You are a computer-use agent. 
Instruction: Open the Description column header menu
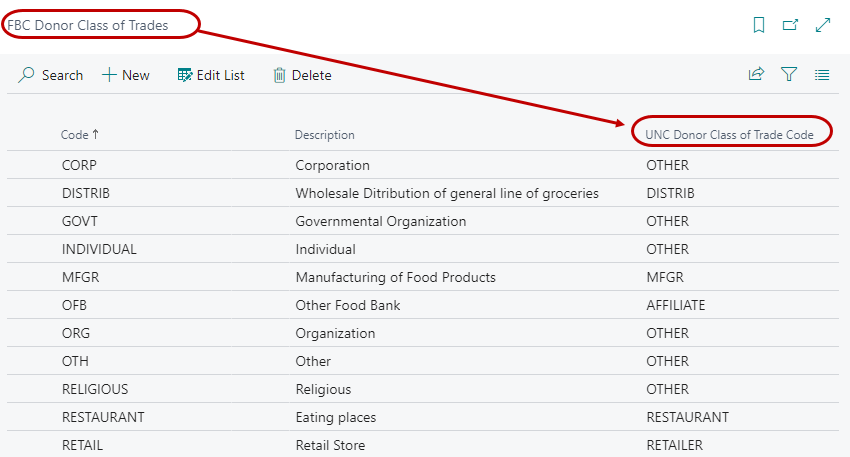pyautogui.click(x=324, y=135)
